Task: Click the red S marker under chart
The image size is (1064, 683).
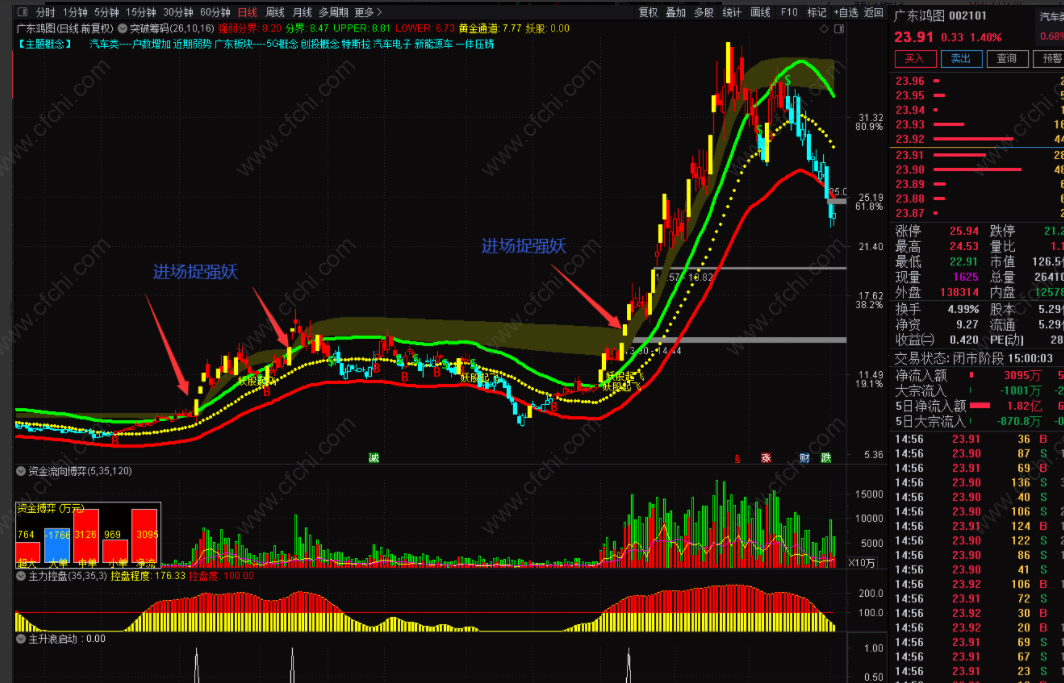Action: [737, 458]
